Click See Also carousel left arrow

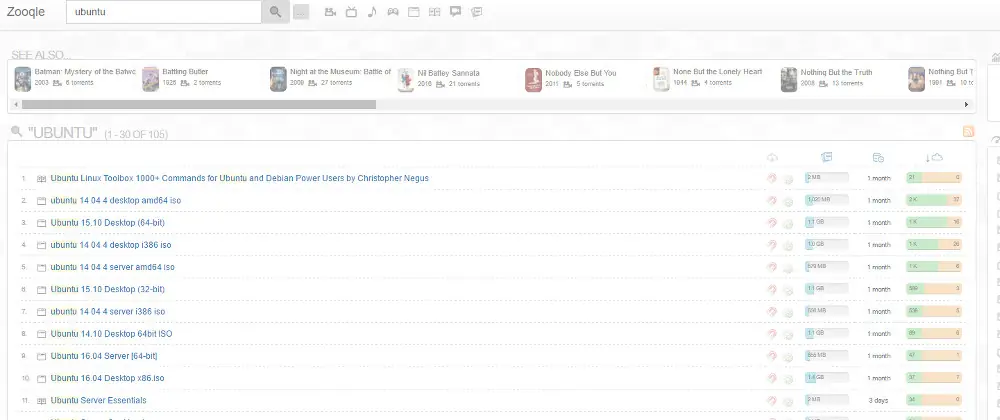(15, 105)
